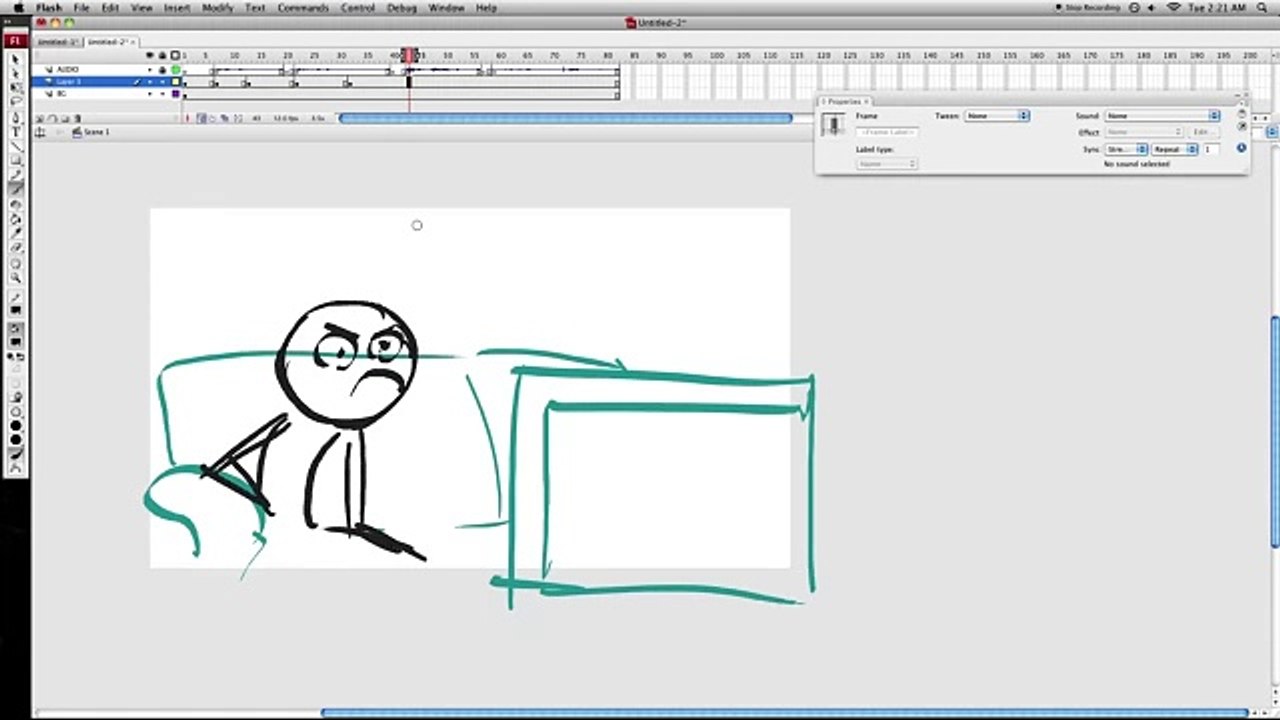This screenshot has width=1280, height=720.
Task: Switch to the first Untitled document tab
Action: (x=56, y=42)
